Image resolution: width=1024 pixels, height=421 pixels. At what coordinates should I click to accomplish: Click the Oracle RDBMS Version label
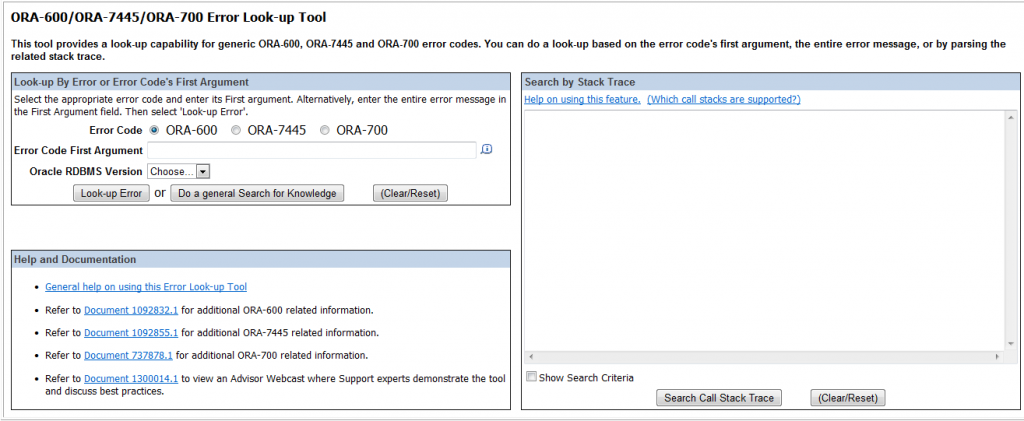[86, 171]
